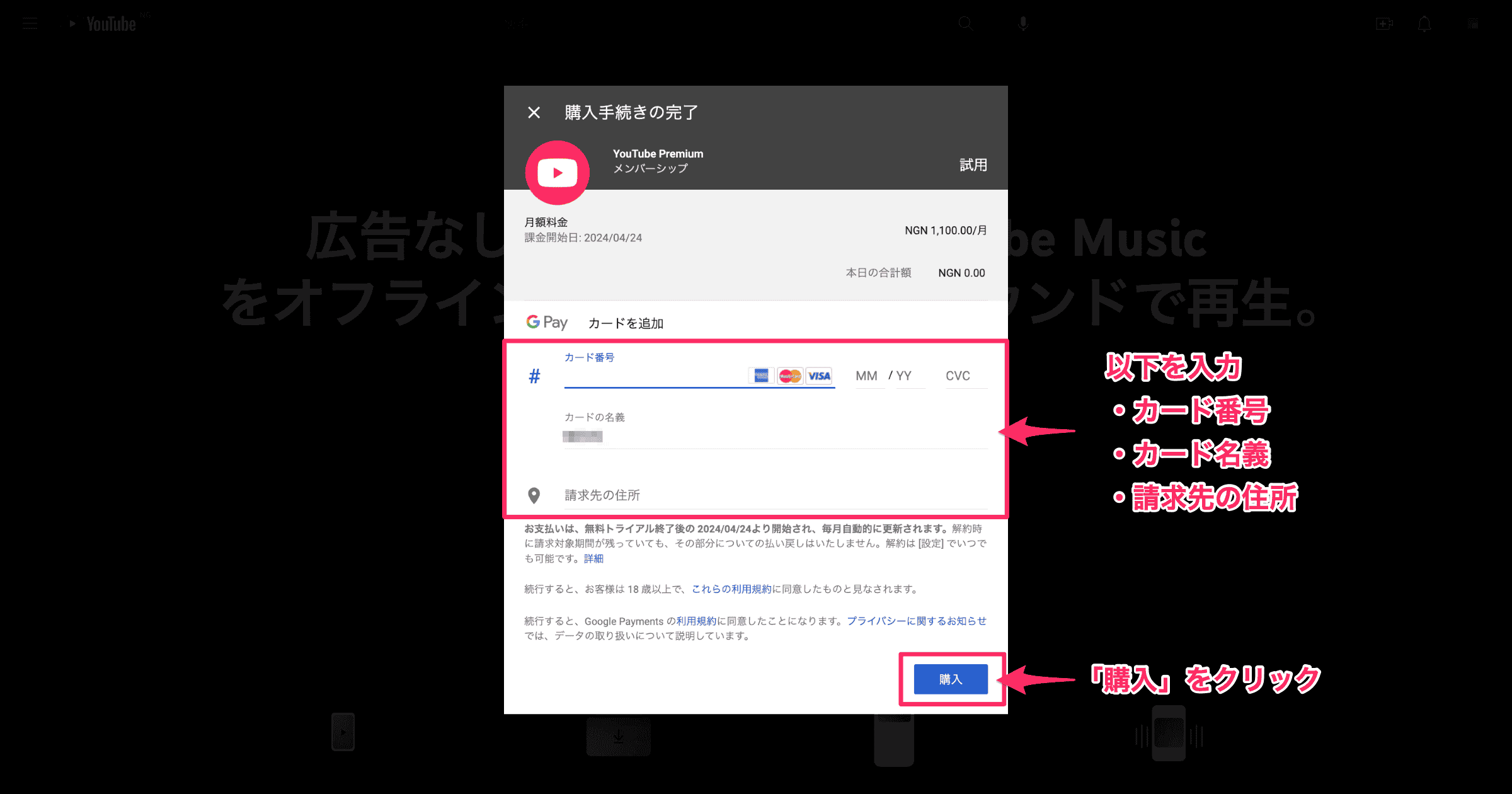
Task: Click the 月額料金 label
Action: [546, 222]
